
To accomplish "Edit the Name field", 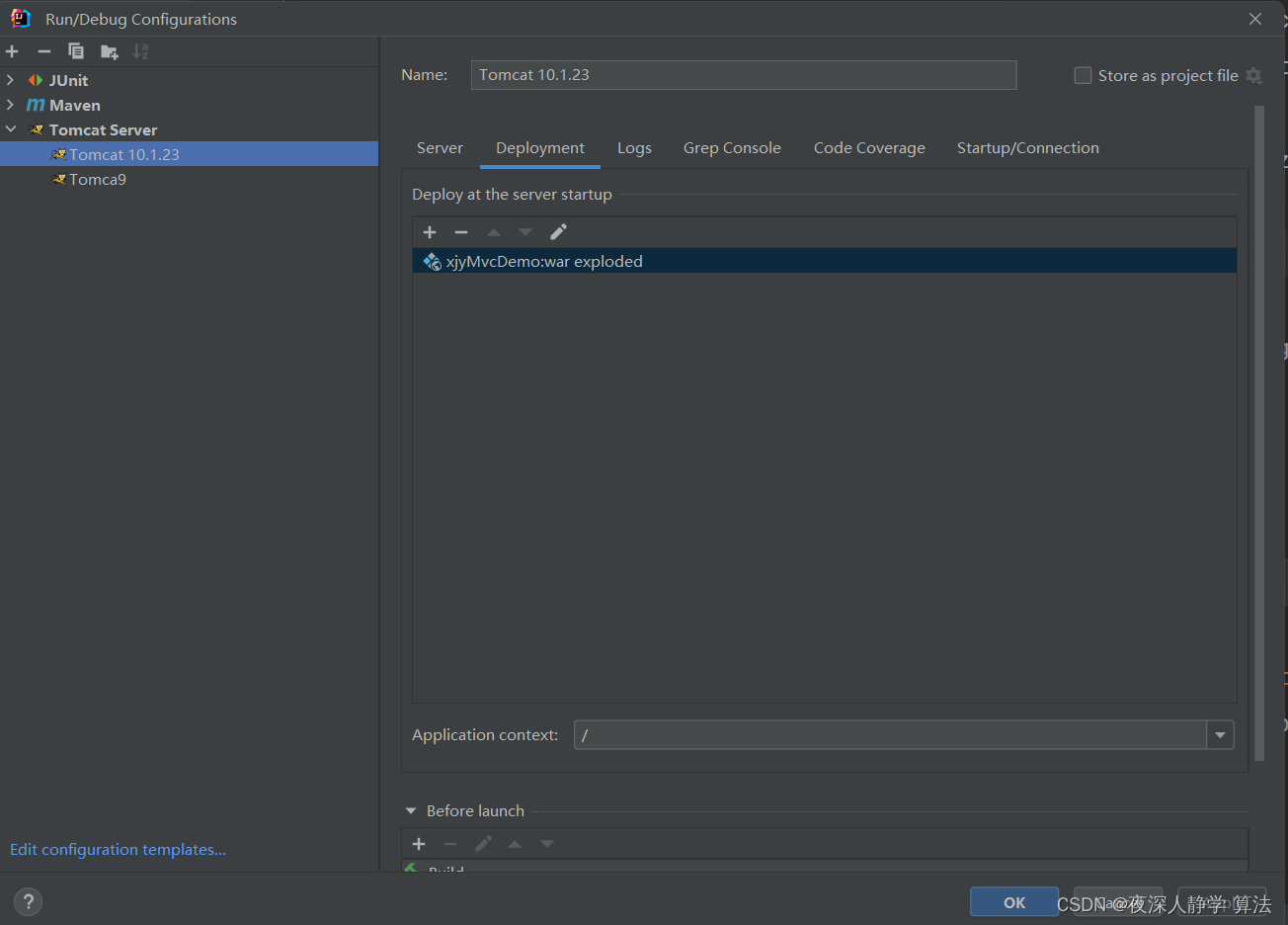I will click(x=744, y=75).
